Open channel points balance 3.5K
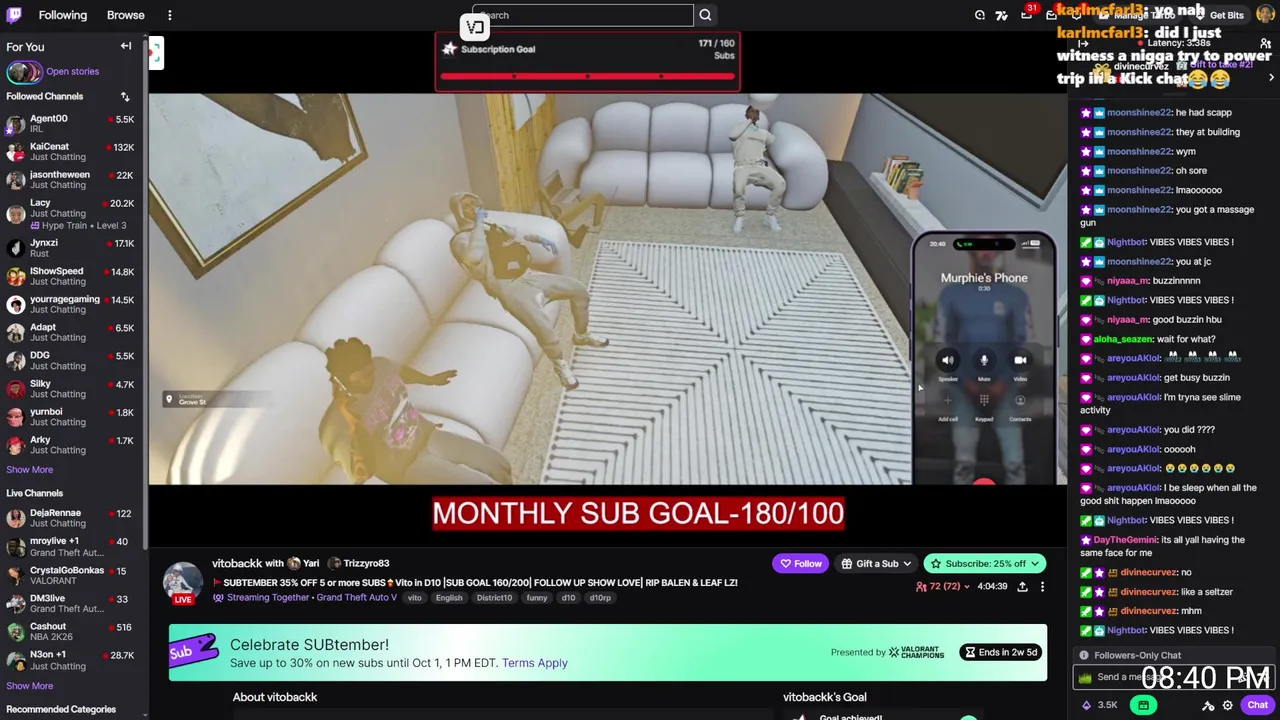This screenshot has height=720, width=1280. point(1099,705)
